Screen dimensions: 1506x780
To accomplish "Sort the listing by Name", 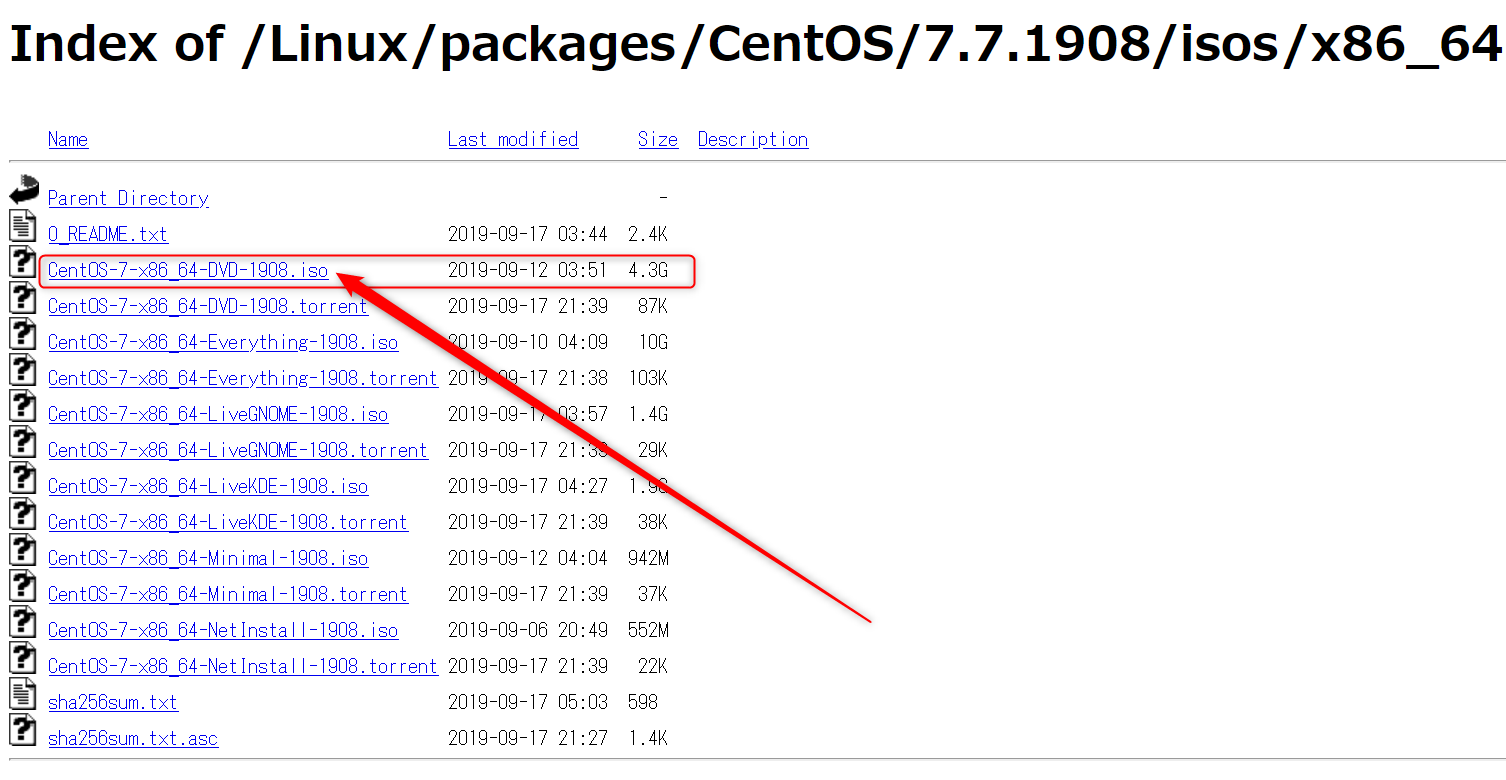I will [x=67, y=139].
